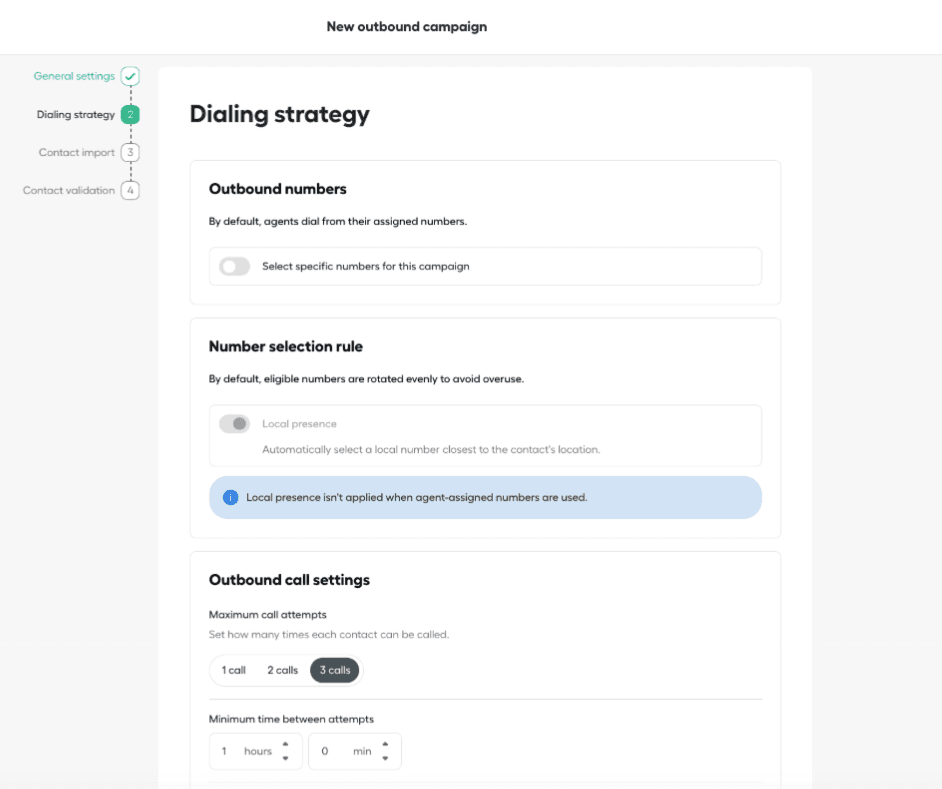The height and width of the screenshot is (789, 942).
Task: Open General settings step label
Action: [74, 76]
